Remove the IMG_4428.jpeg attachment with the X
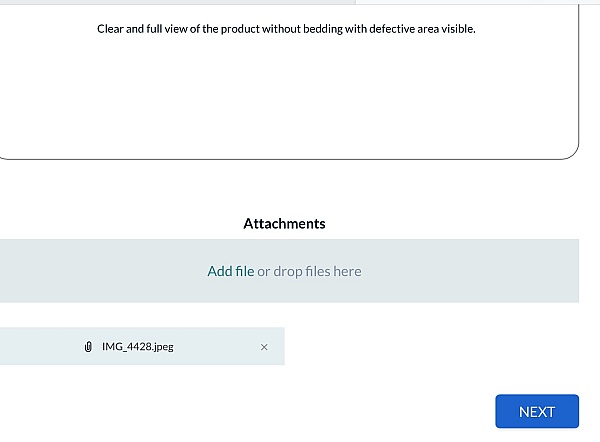Viewport: 600px width, 442px height. 264,347
